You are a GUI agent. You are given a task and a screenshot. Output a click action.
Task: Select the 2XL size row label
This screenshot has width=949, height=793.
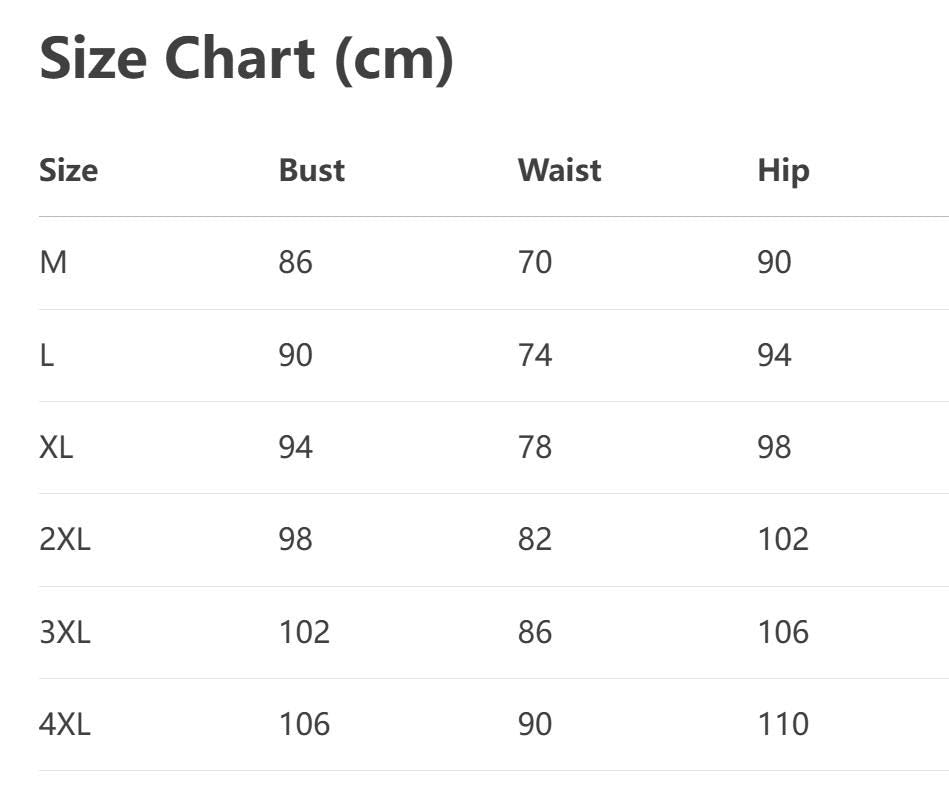click(65, 539)
